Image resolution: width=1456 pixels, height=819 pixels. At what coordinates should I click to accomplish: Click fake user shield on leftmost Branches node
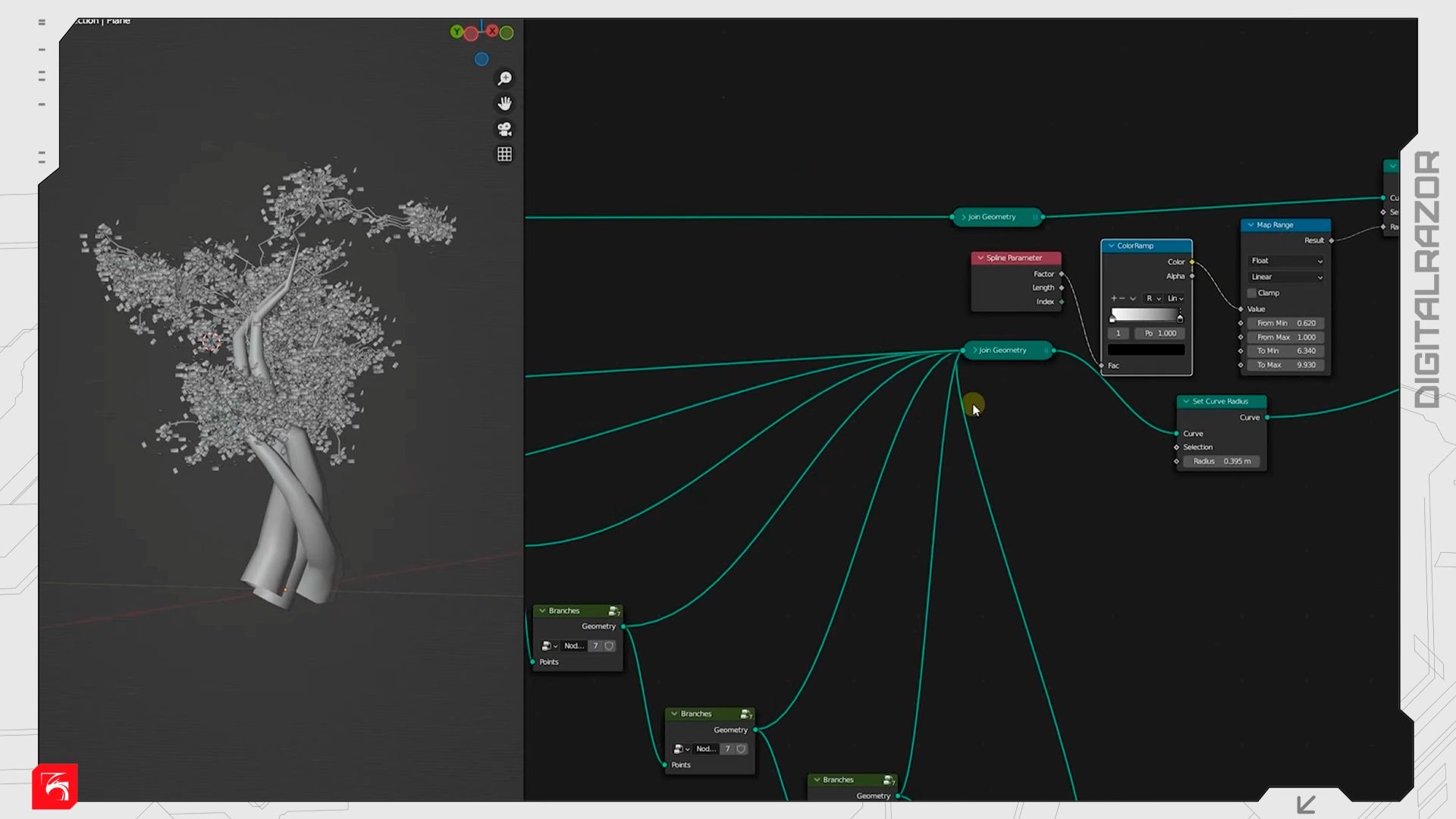609,646
